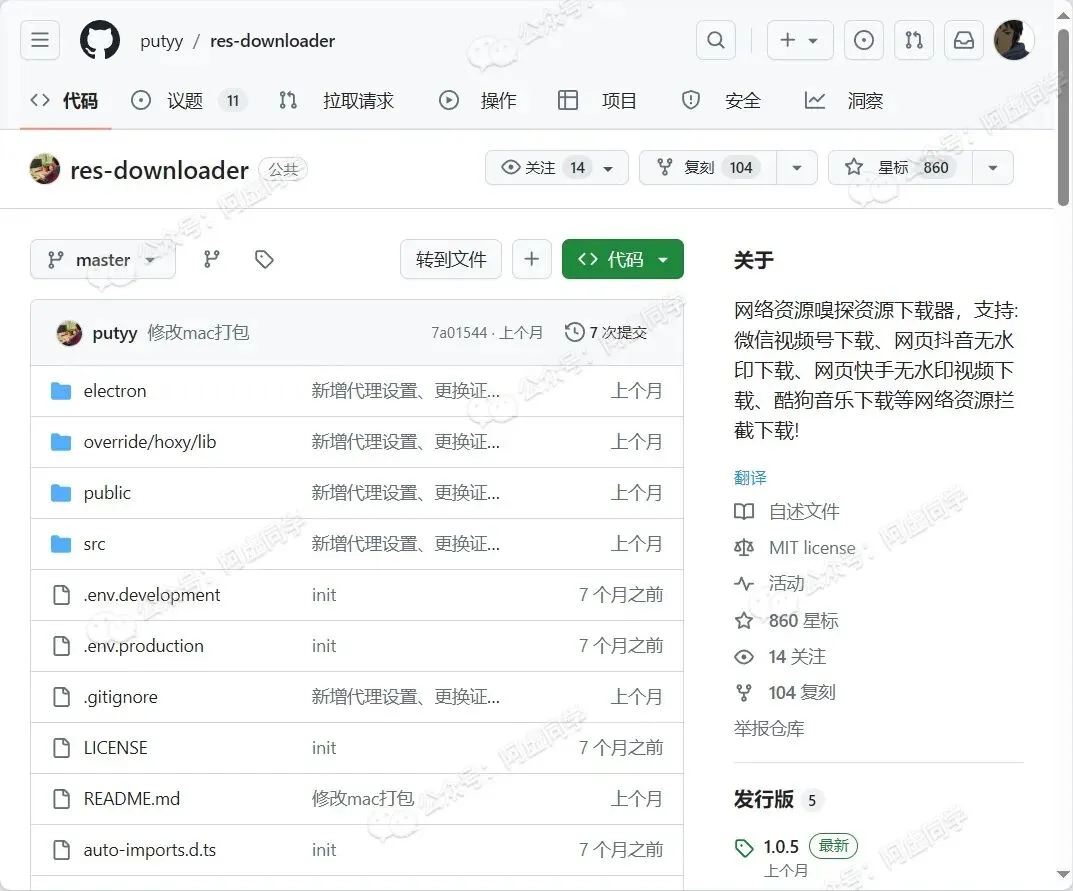Switch to the 代码 tab
Image resolution: width=1073 pixels, height=891 pixels.
click(64, 101)
